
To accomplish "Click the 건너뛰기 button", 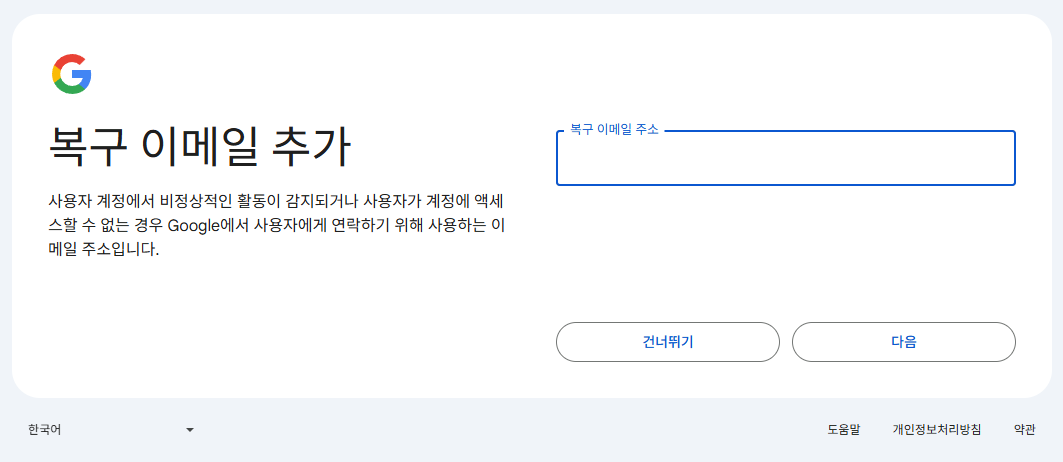I will point(668,342).
